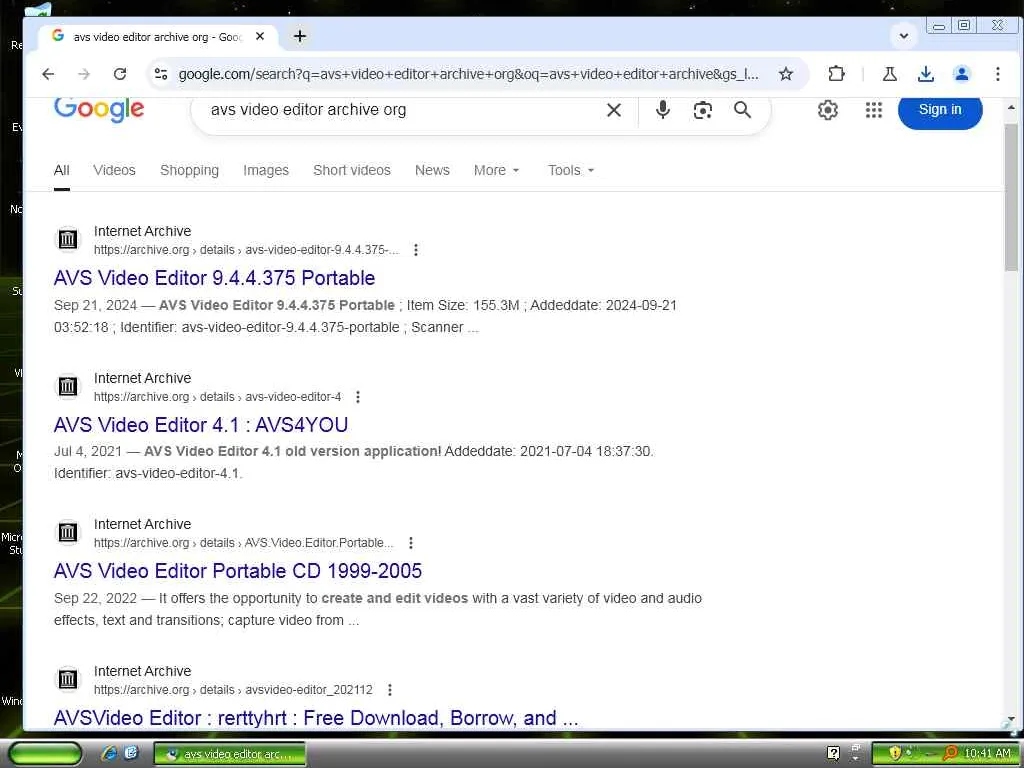The height and width of the screenshot is (768, 1024).
Task: Open the Google apps grid
Action: tap(874, 110)
